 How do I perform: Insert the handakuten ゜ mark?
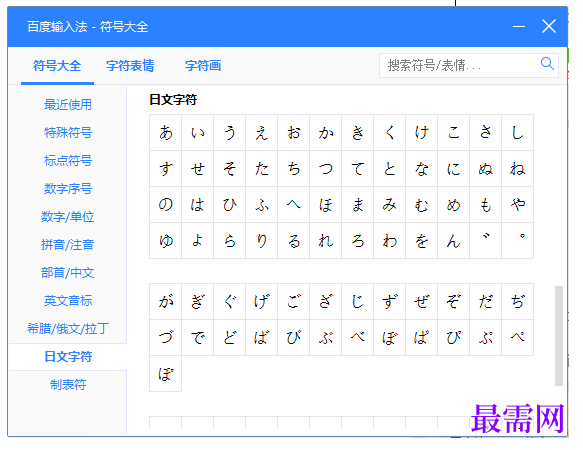[x=517, y=241]
